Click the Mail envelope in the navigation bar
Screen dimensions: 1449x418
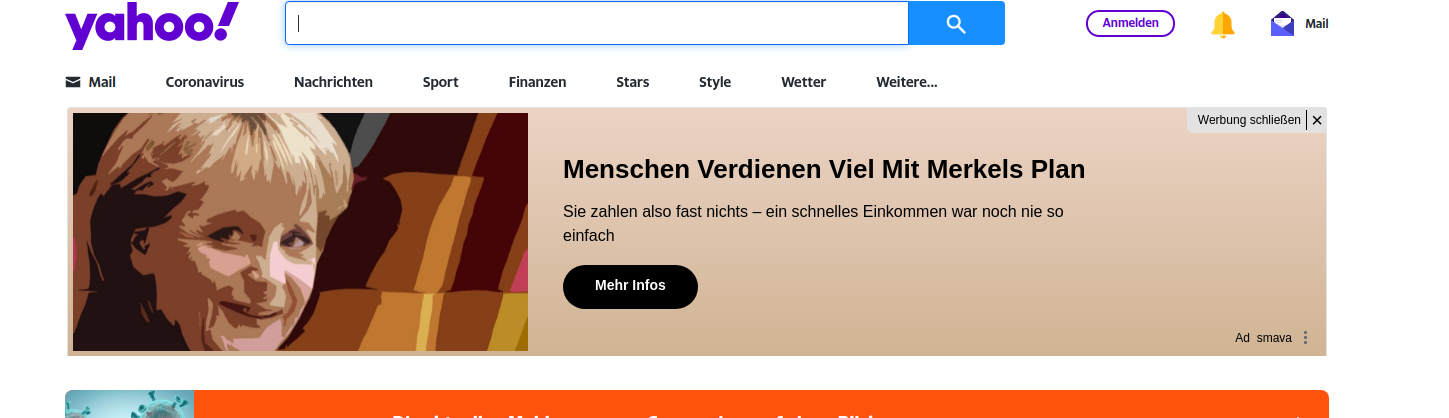pyautogui.click(x=73, y=82)
